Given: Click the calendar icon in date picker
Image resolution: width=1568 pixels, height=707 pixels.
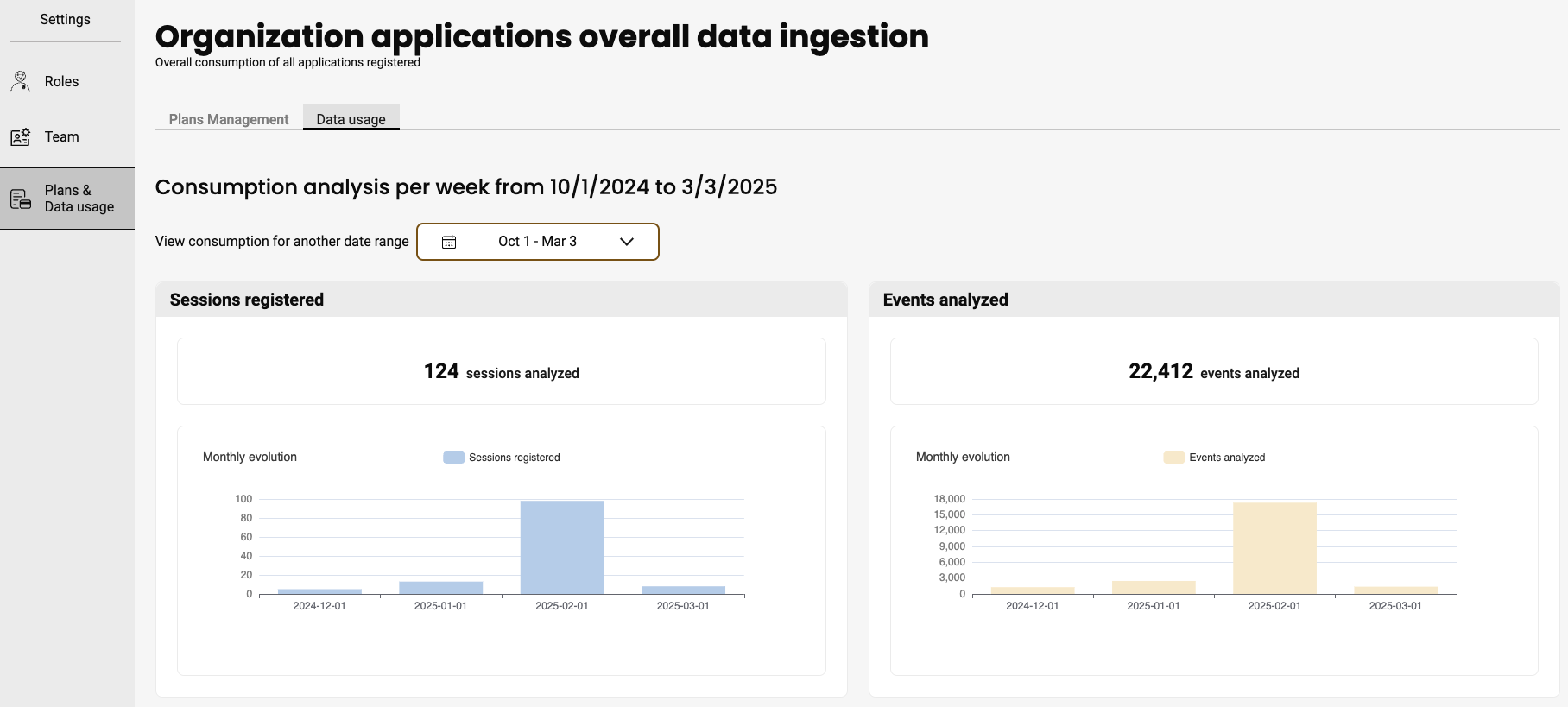Looking at the screenshot, I should point(449,242).
